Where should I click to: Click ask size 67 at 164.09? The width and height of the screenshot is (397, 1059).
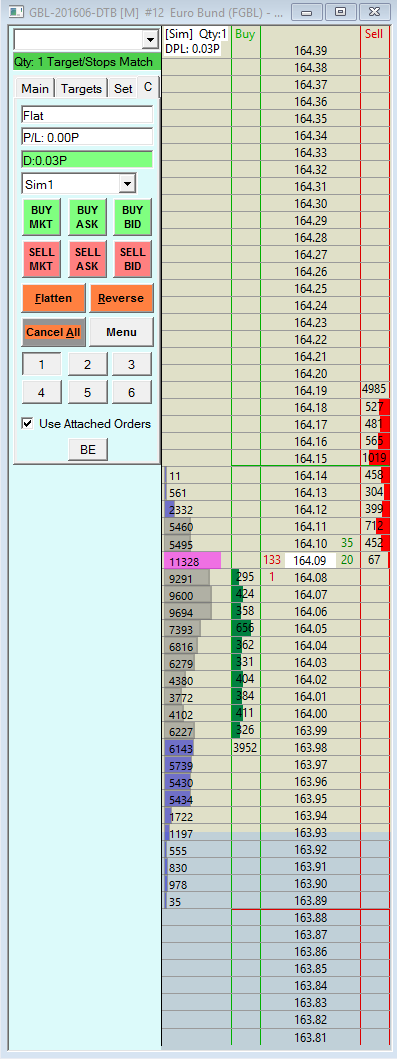point(374,560)
